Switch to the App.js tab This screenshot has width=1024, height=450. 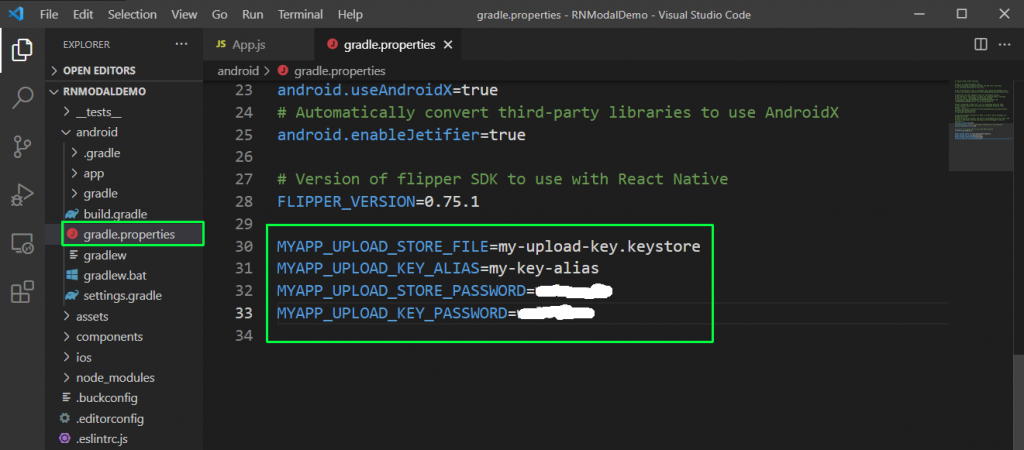259,45
